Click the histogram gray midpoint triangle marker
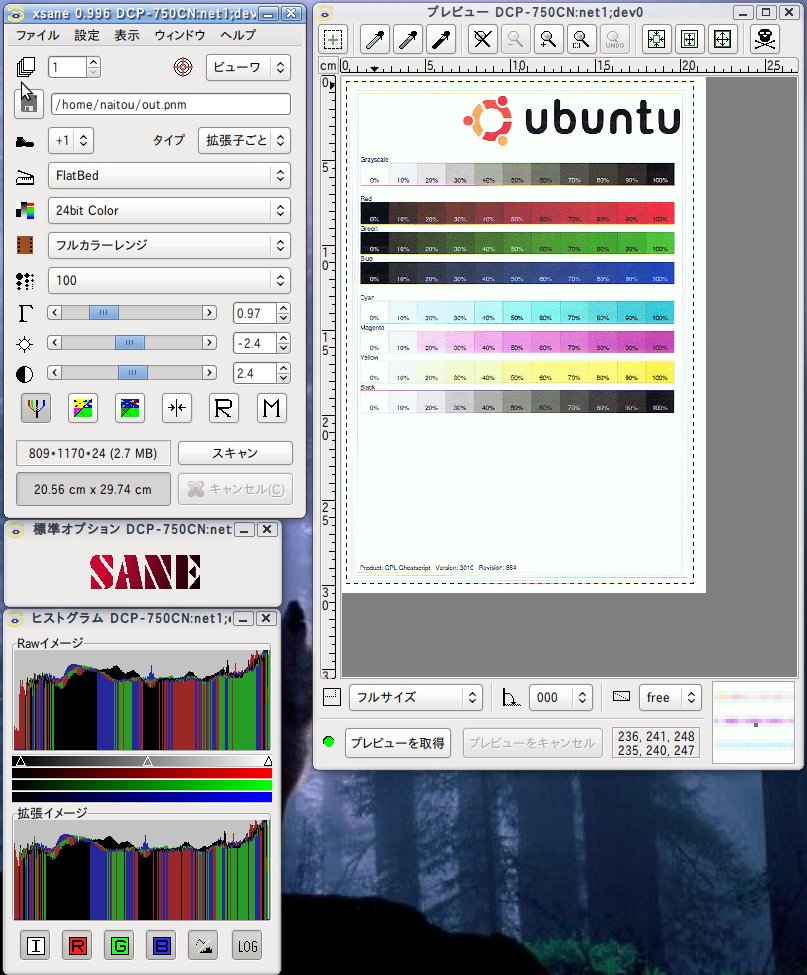807x975 pixels. pos(147,761)
